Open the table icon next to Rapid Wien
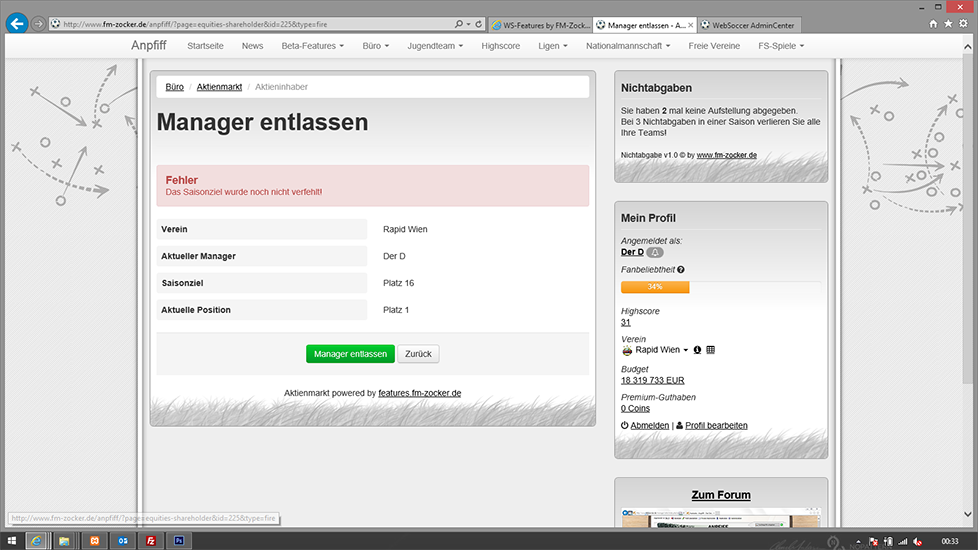This screenshot has height=550, width=978. tap(711, 350)
